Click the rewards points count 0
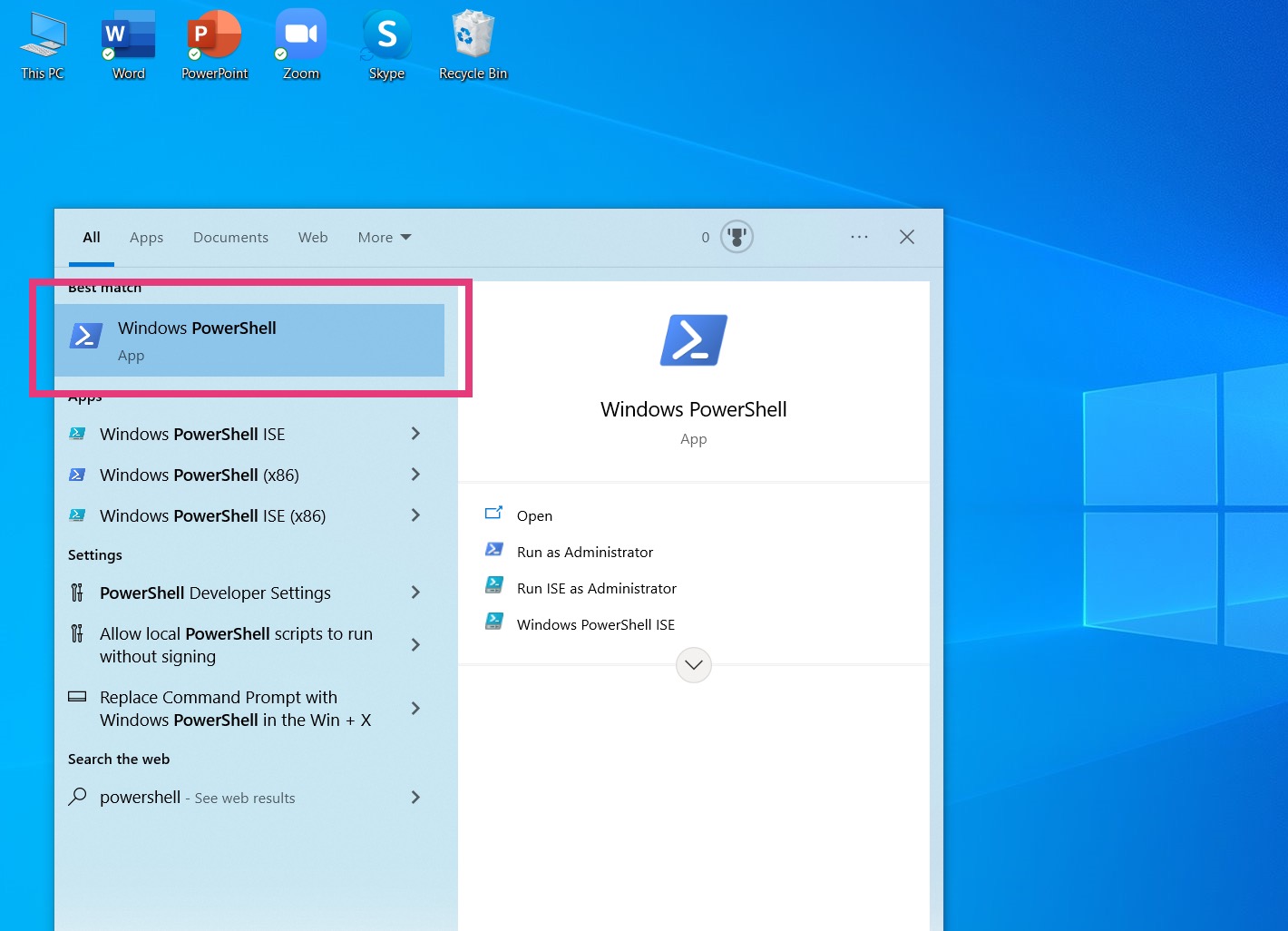1288x931 pixels. click(706, 238)
